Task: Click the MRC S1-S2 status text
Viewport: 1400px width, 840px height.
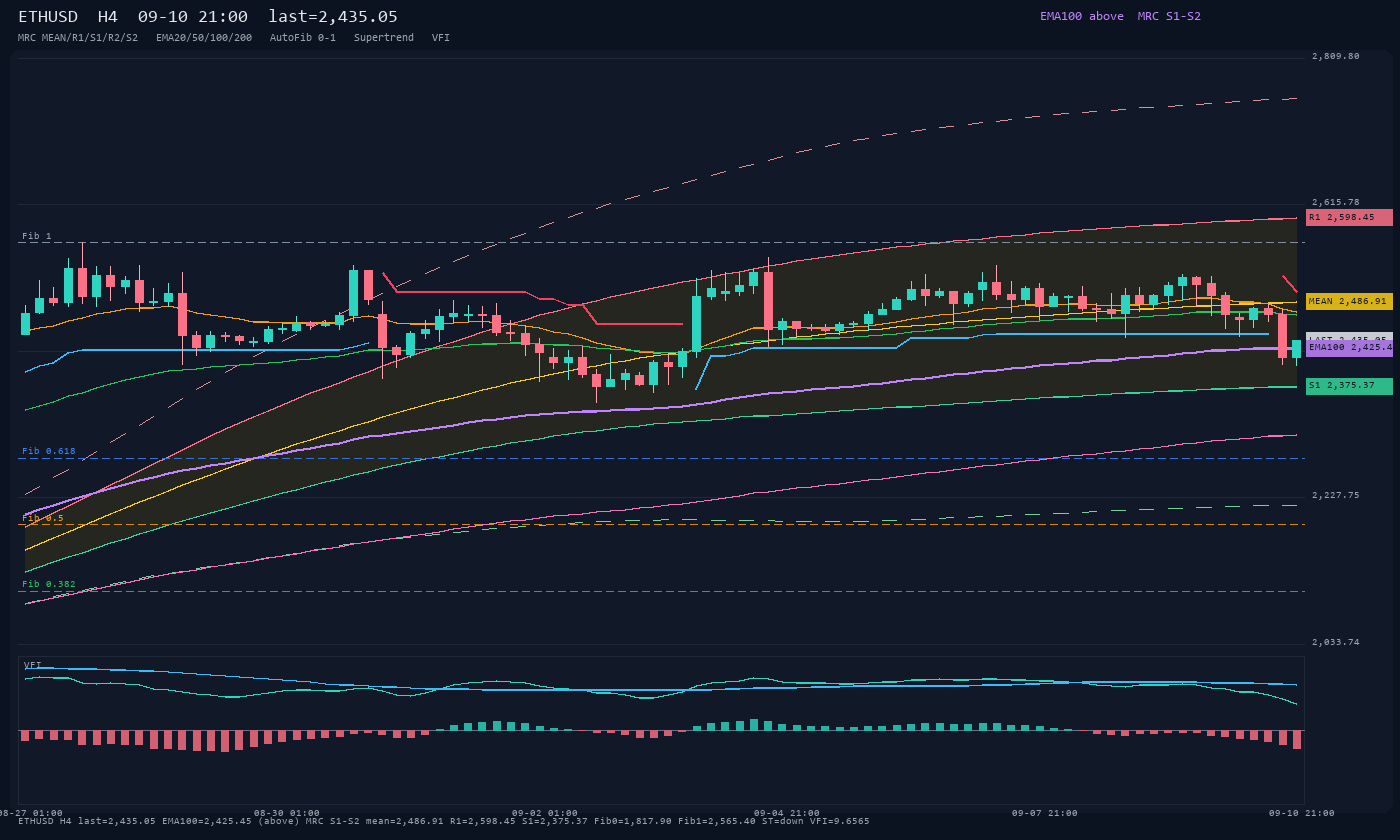Action: pos(1169,16)
